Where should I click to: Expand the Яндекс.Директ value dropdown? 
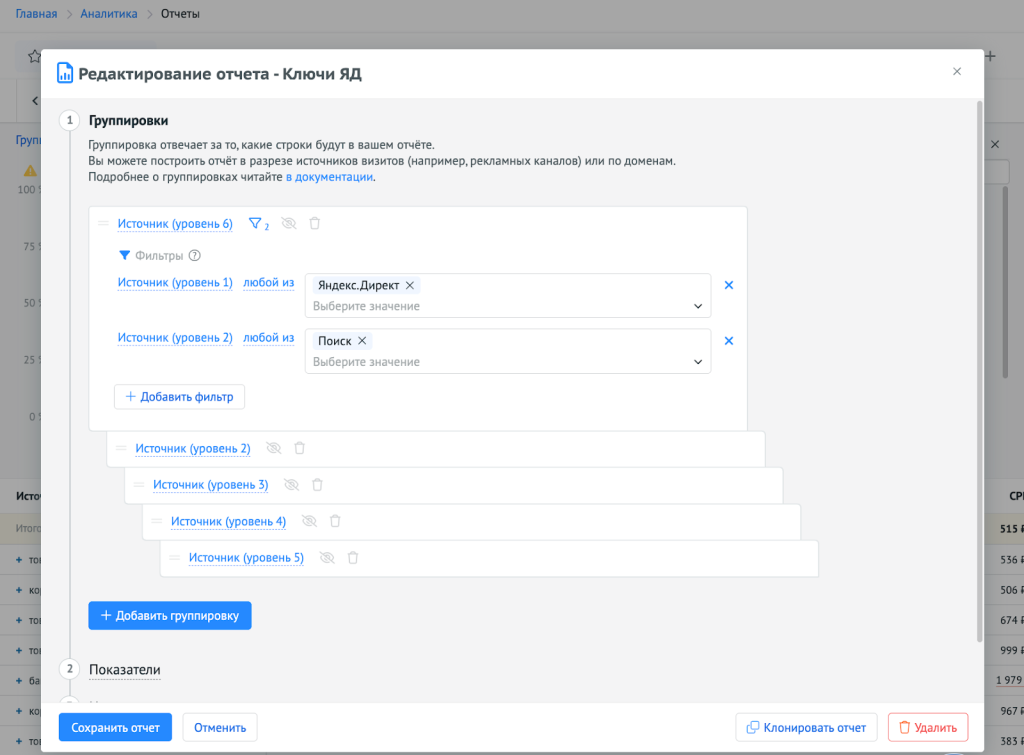point(698,306)
